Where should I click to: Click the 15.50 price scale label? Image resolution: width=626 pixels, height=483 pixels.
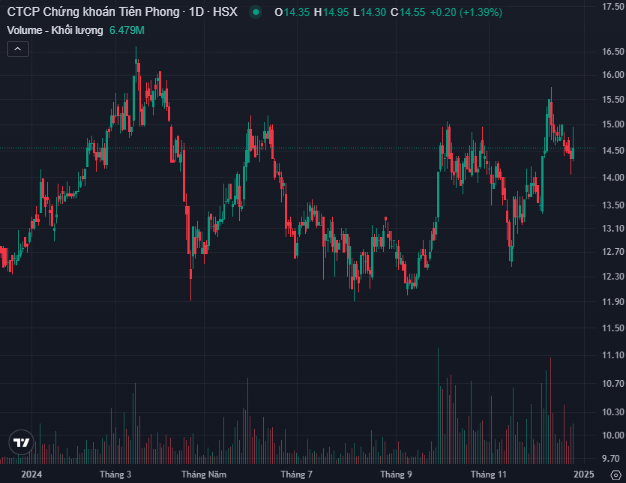(613, 99)
